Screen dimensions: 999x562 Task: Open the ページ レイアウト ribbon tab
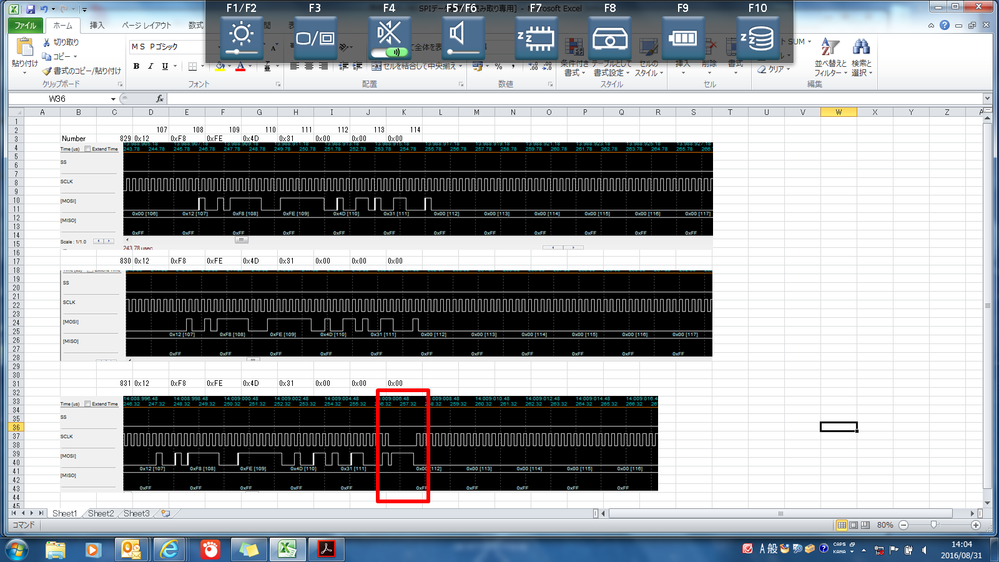(147, 25)
